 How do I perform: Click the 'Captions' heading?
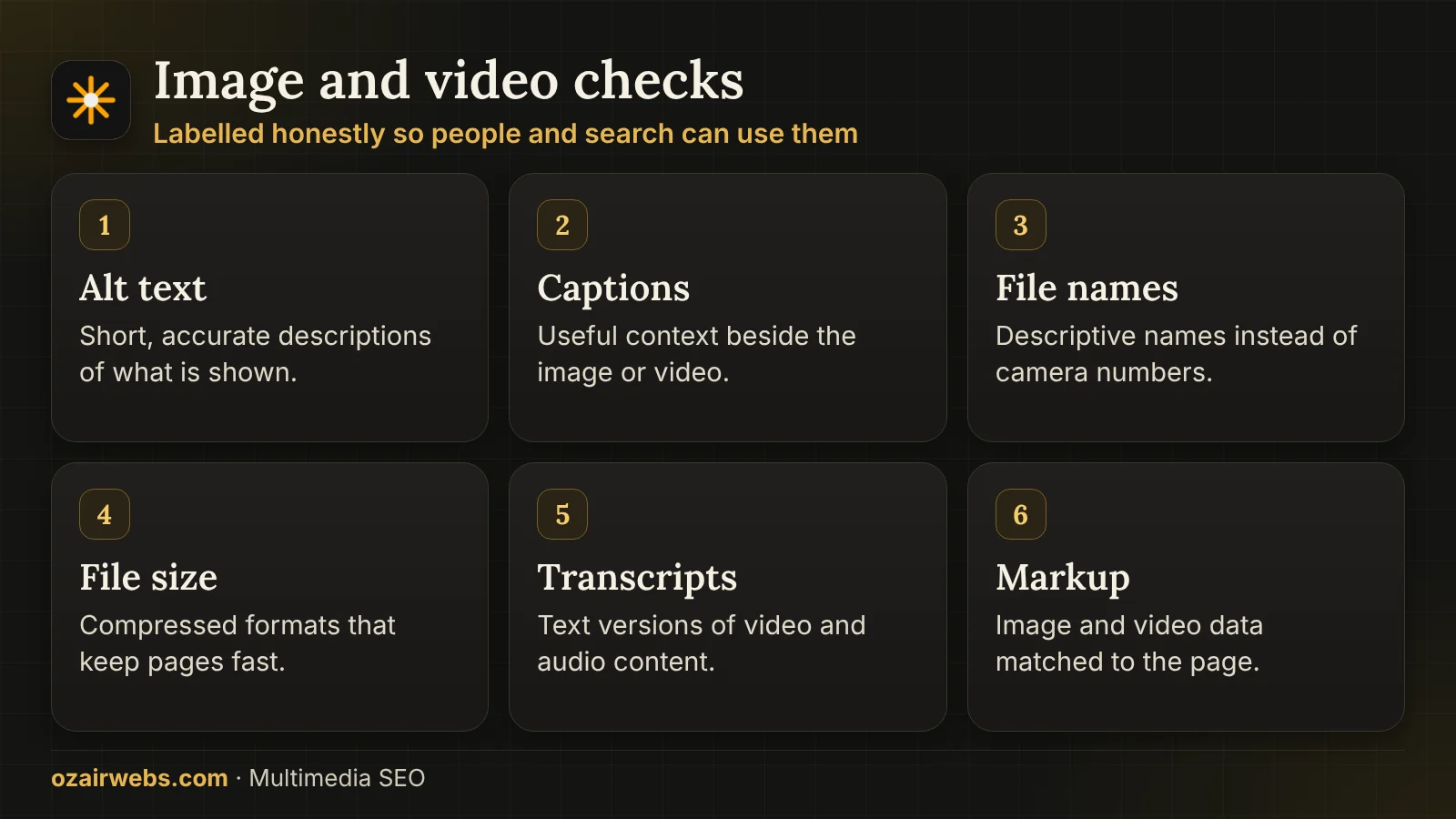[613, 289]
